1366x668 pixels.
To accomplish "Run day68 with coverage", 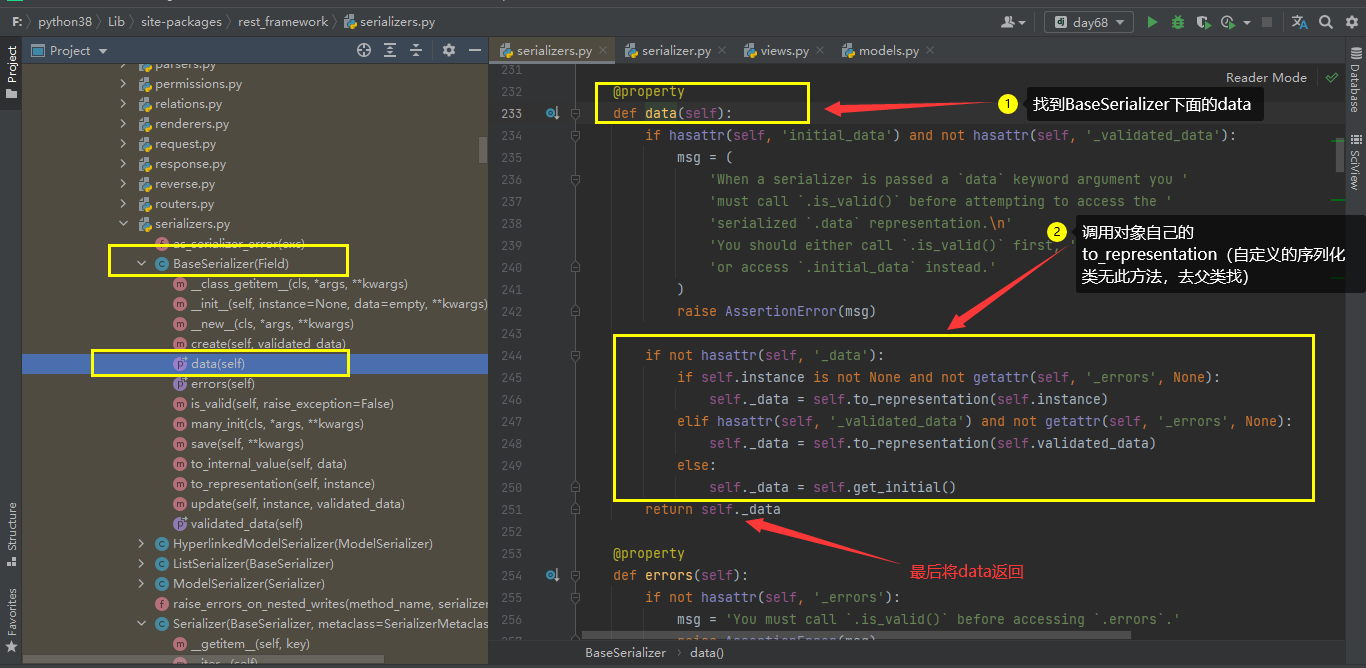I will coord(1204,21).
